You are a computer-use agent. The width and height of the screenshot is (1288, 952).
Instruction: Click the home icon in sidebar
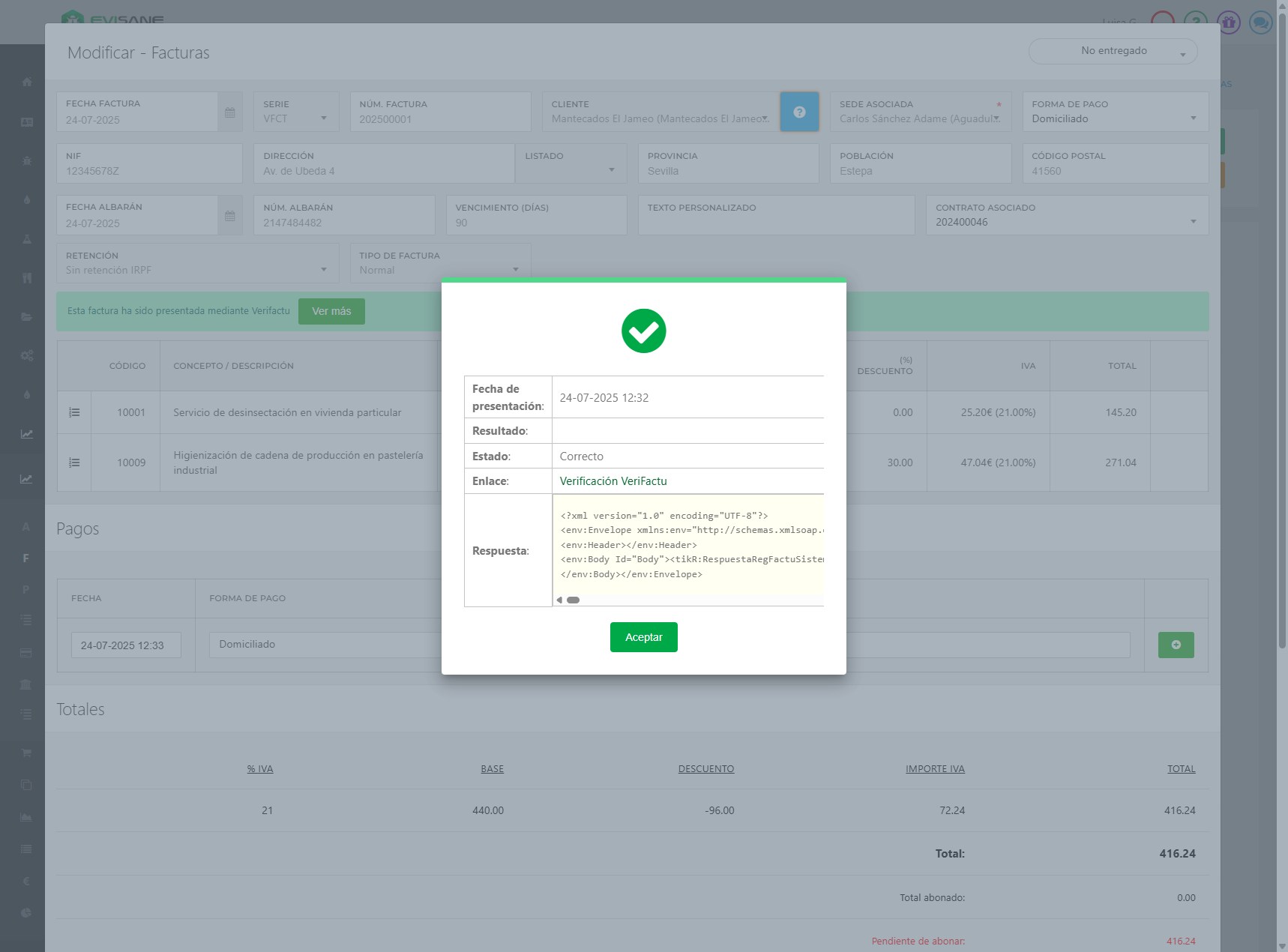(27, 82)
